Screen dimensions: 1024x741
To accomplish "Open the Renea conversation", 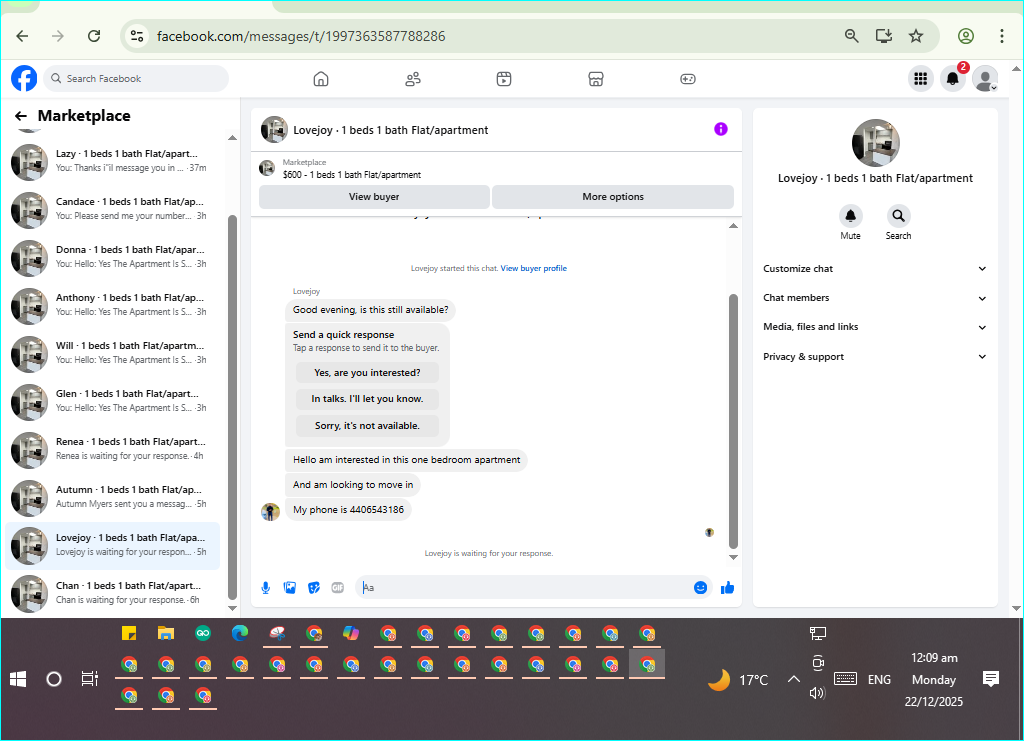I will [x=112, y=450].
